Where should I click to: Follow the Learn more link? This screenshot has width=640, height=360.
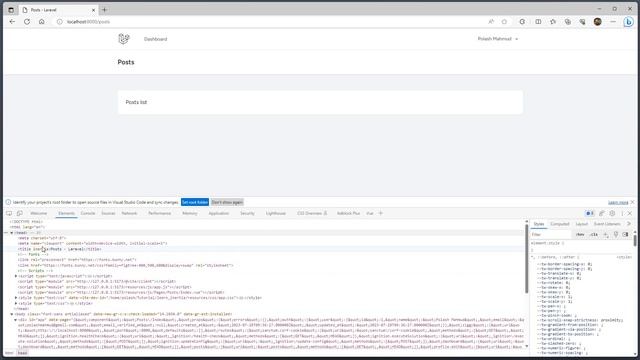pos(618,202)
